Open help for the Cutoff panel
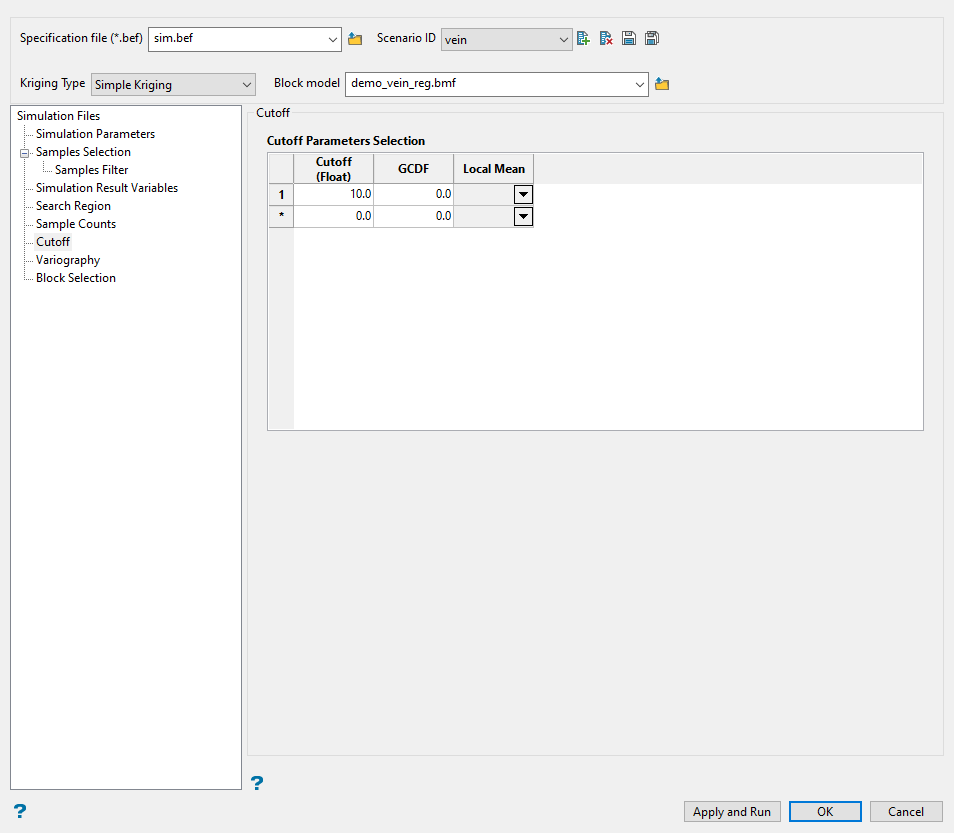The width and height of the screenshot is (954, 833). (257, 783)
